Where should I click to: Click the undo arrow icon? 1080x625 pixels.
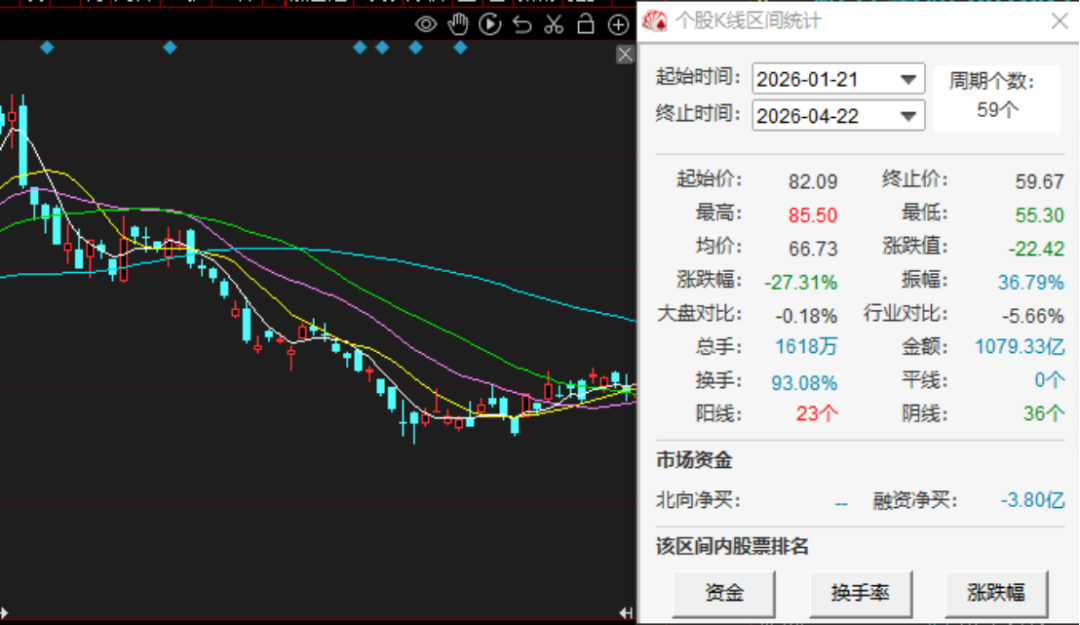click(522, 25)
